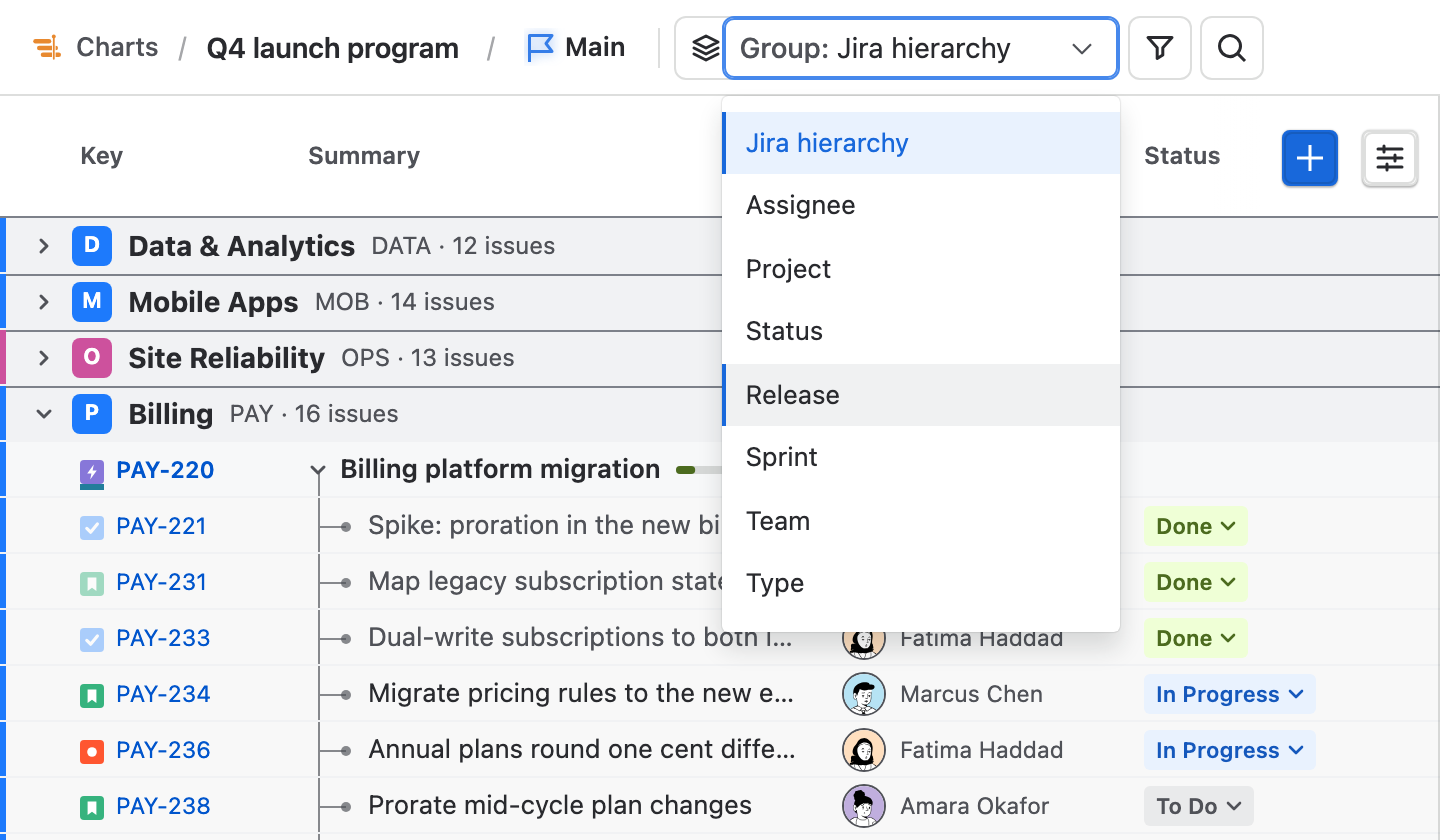Click the Summary column header
Viewport: 1440px width, 840px height.
point(364,156)
